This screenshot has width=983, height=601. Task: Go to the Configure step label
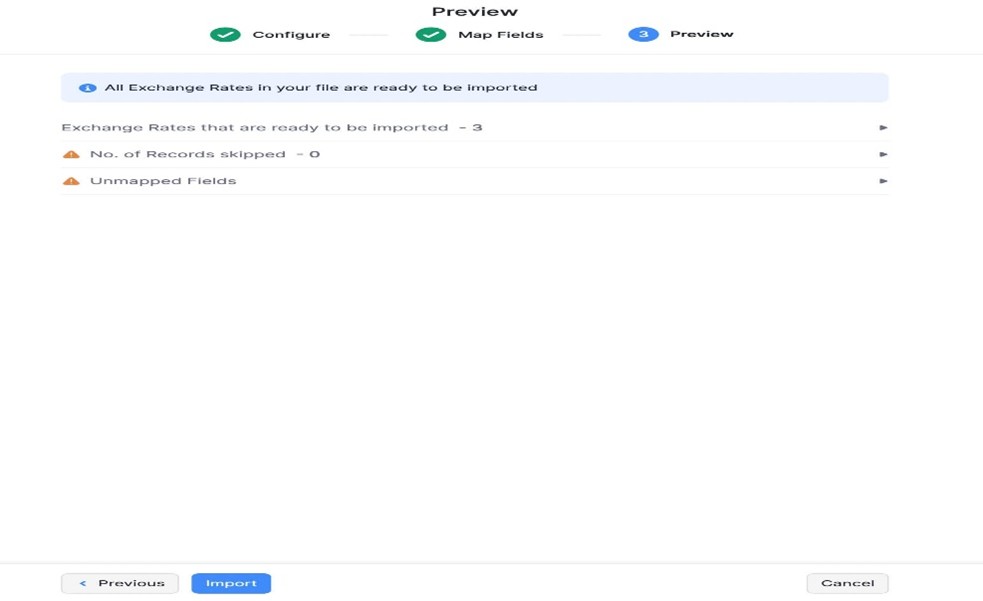click(x=291, y=35)
